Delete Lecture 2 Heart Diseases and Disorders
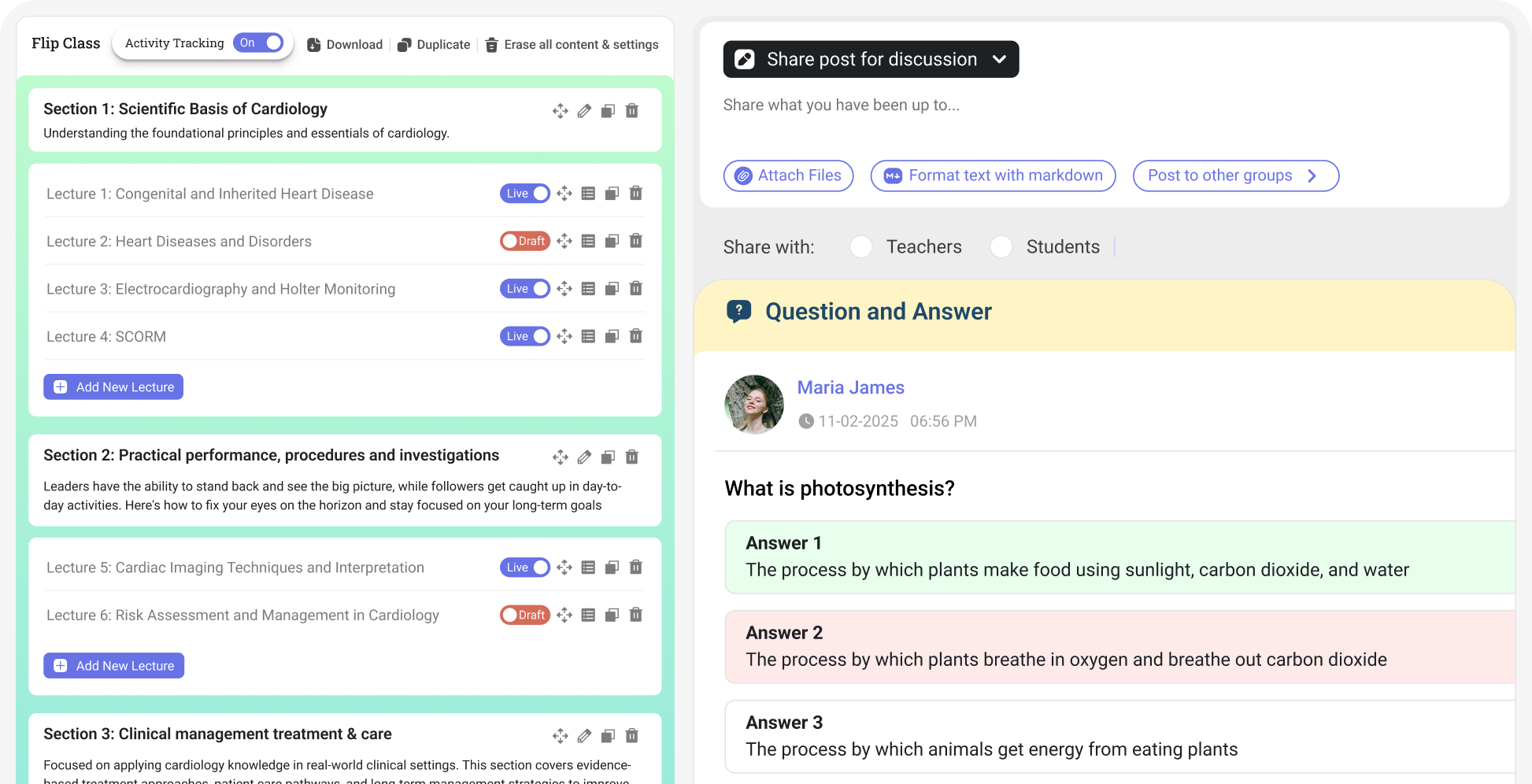 pos(636,241)
